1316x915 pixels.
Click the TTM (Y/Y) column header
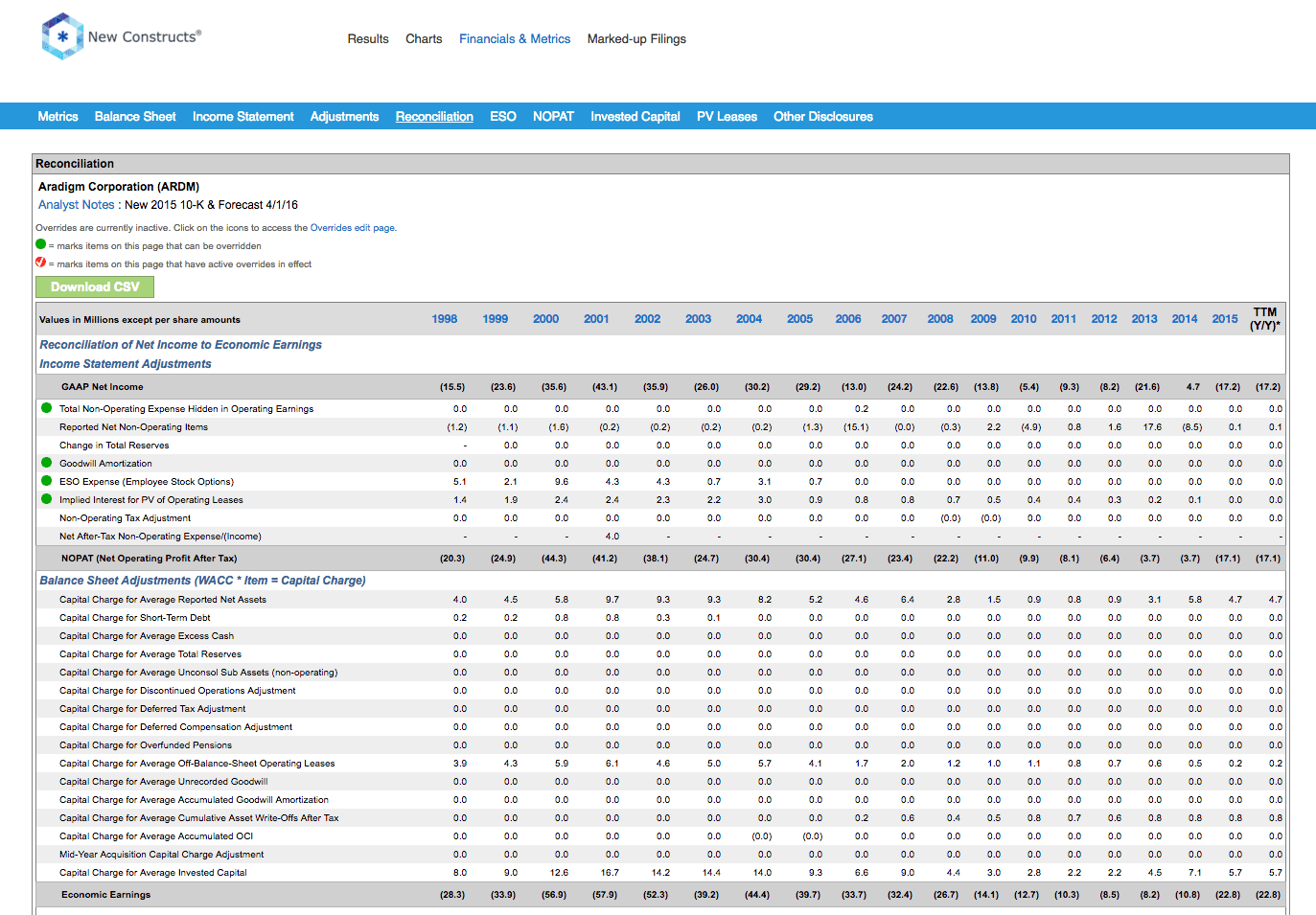pyautogui.click(x=1265, y=319)
